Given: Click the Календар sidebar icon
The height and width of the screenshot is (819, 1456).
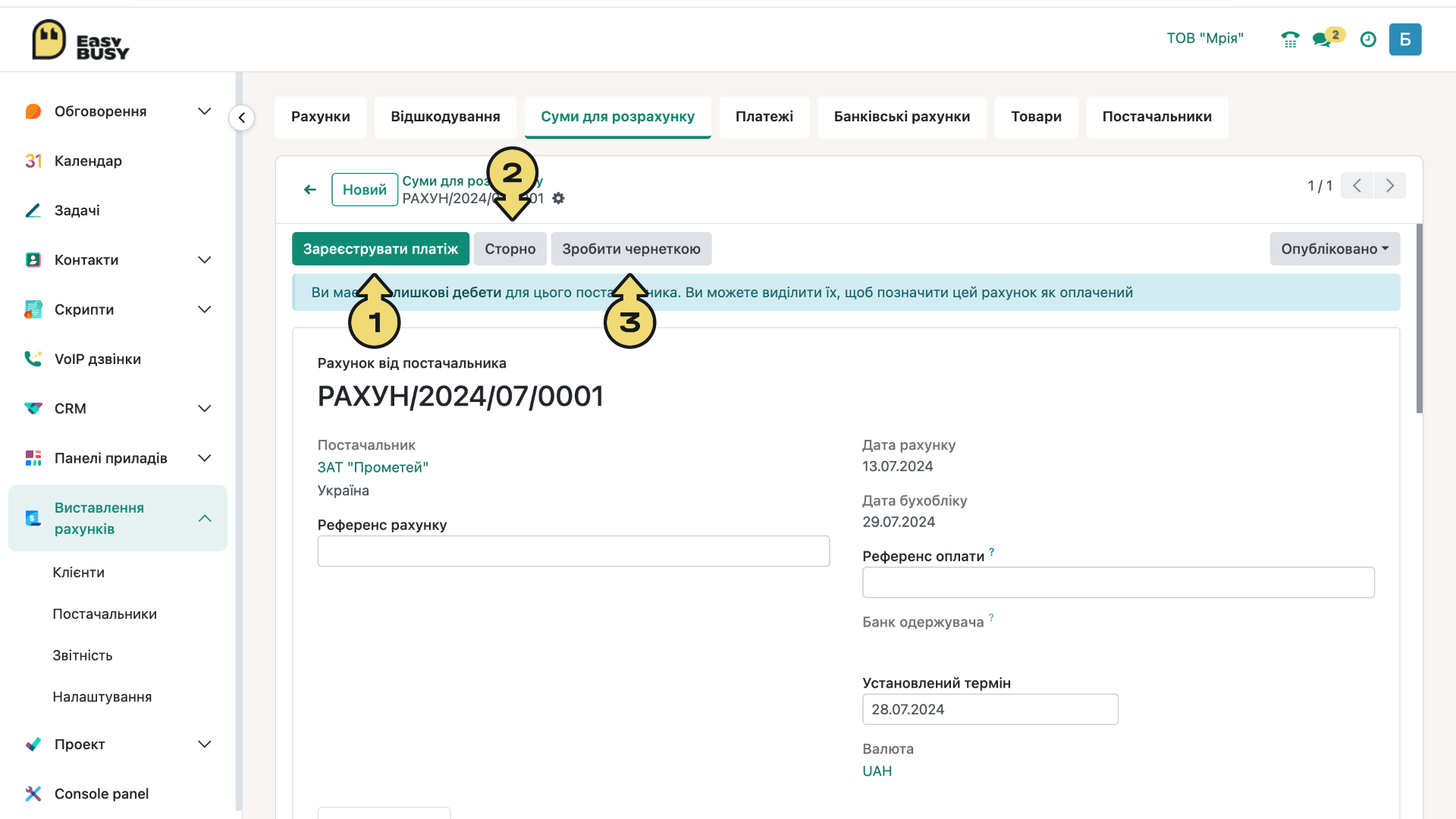Looking at the screenshot, I should click(x=33, y=161).
